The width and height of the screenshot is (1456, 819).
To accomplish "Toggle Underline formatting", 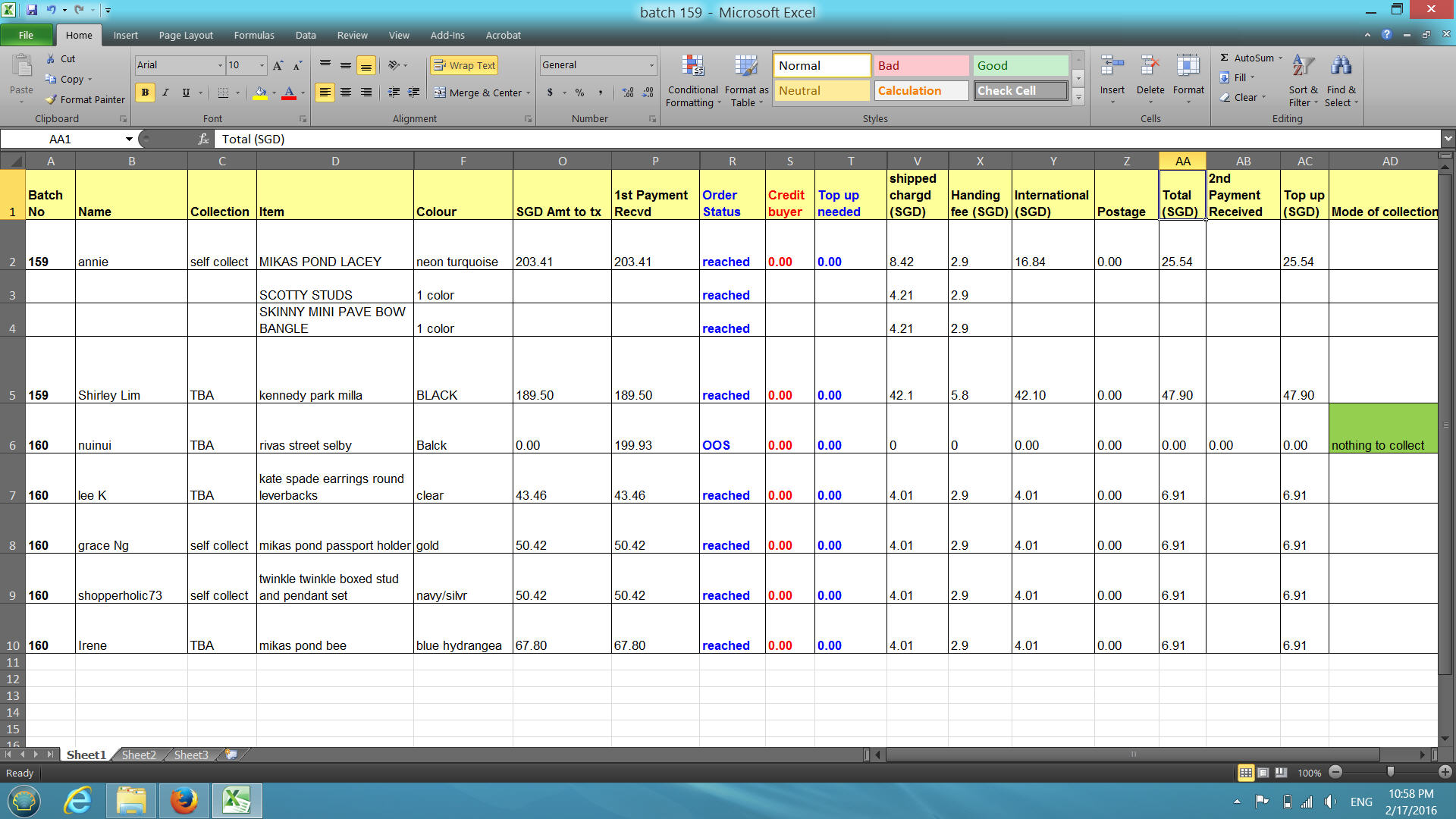I will coord(186,93).
